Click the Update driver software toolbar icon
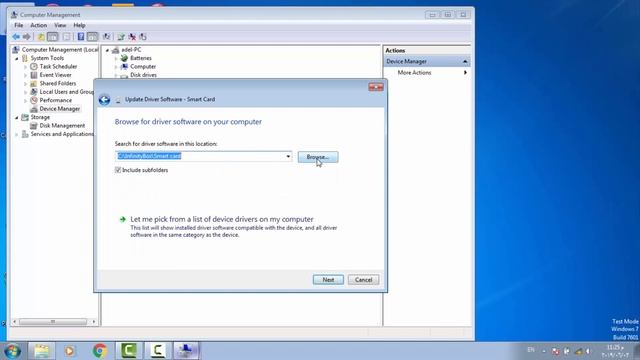The height and width of the screenshot is (360, 640). (121, 37)
